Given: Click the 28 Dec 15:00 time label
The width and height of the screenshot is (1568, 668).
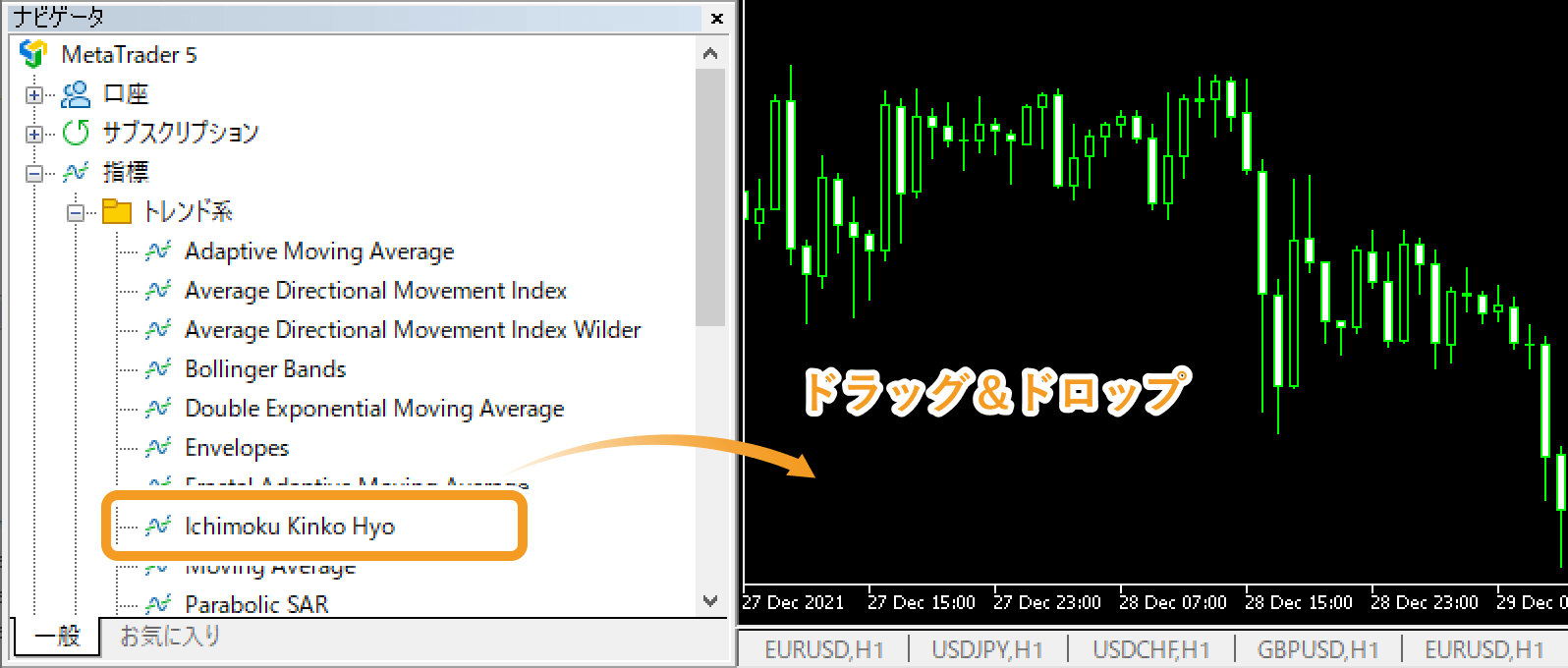Looking at the screenshot, I should pyautogui.click(x=1299, y=602).
